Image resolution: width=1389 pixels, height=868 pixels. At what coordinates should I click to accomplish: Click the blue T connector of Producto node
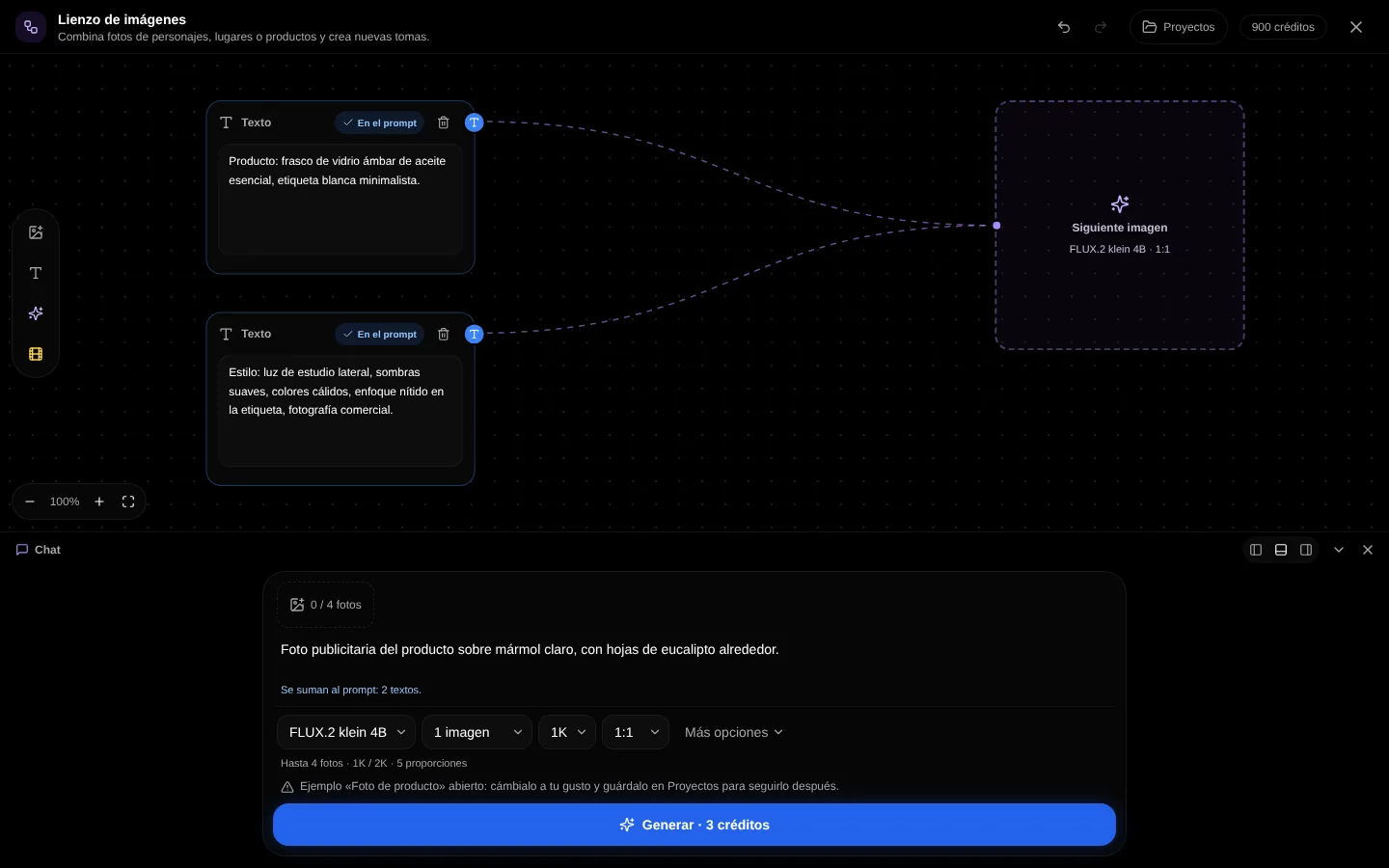(474, 122)
